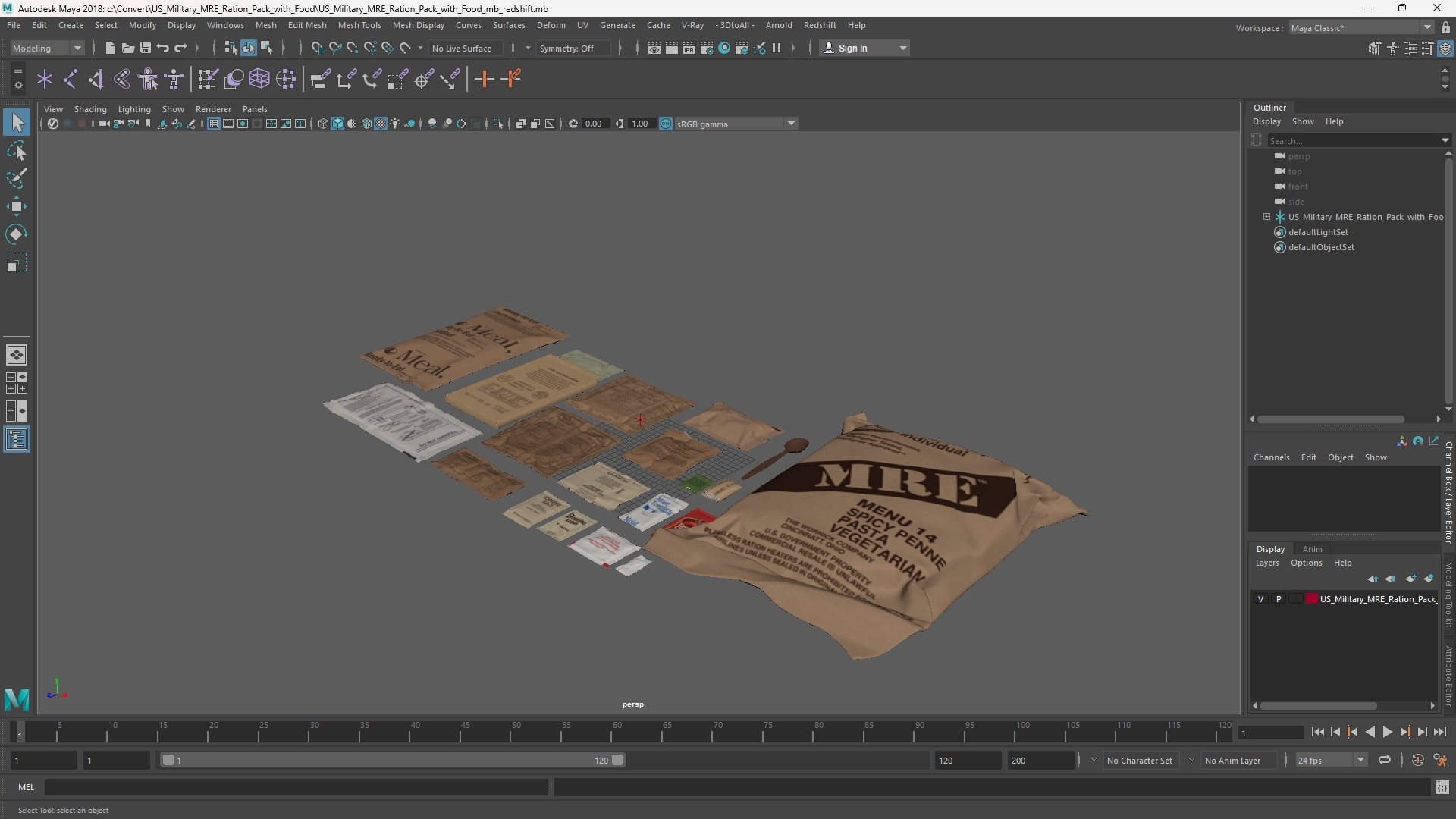Click the IPR render icon
The image size is (1456, 819).
689,48
